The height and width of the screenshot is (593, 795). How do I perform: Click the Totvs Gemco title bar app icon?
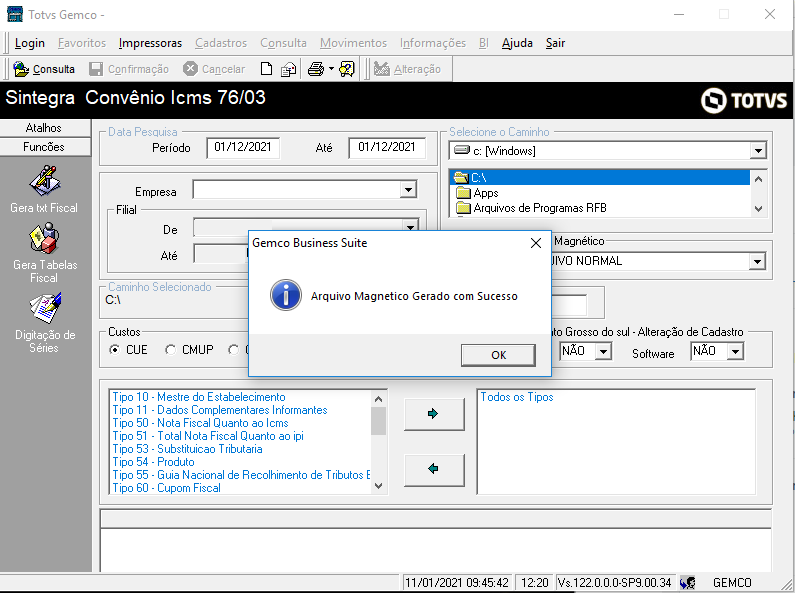(15, 14)
